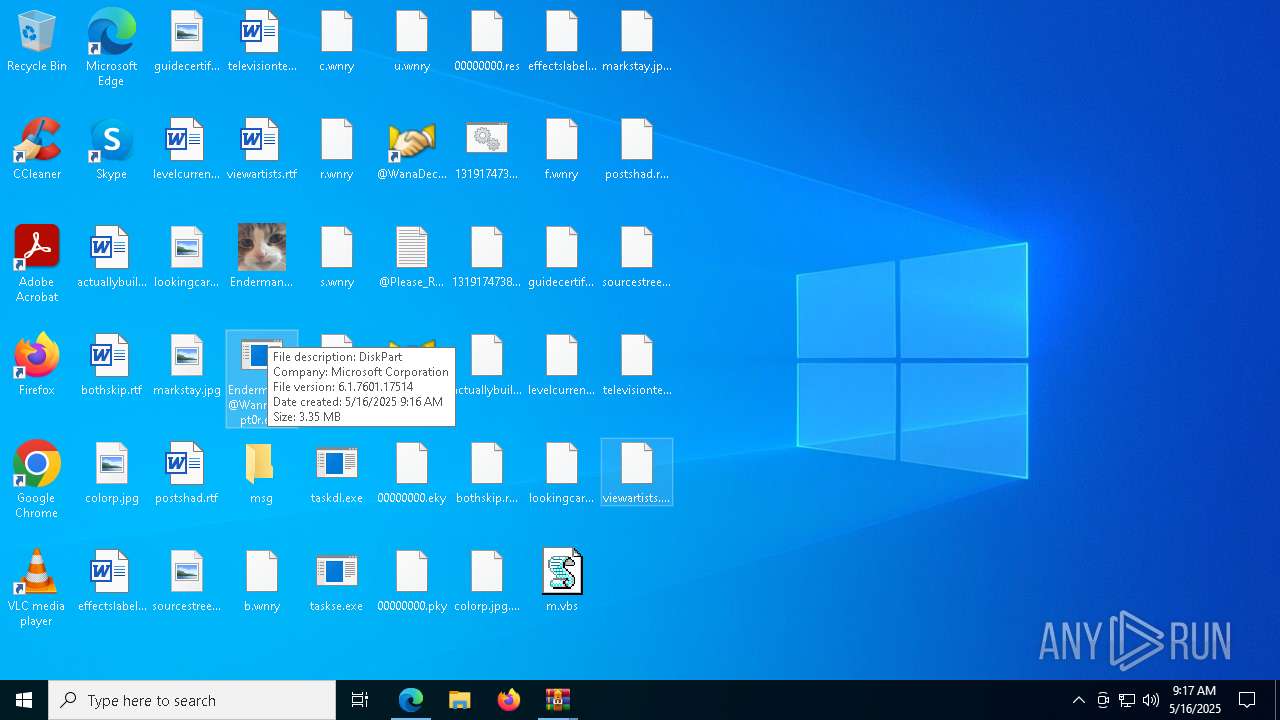Screen dimensions: 1280x720
Task: Open the clock showing 9:17 AM
Action: pyautogui.click(x=1195, y=700)
